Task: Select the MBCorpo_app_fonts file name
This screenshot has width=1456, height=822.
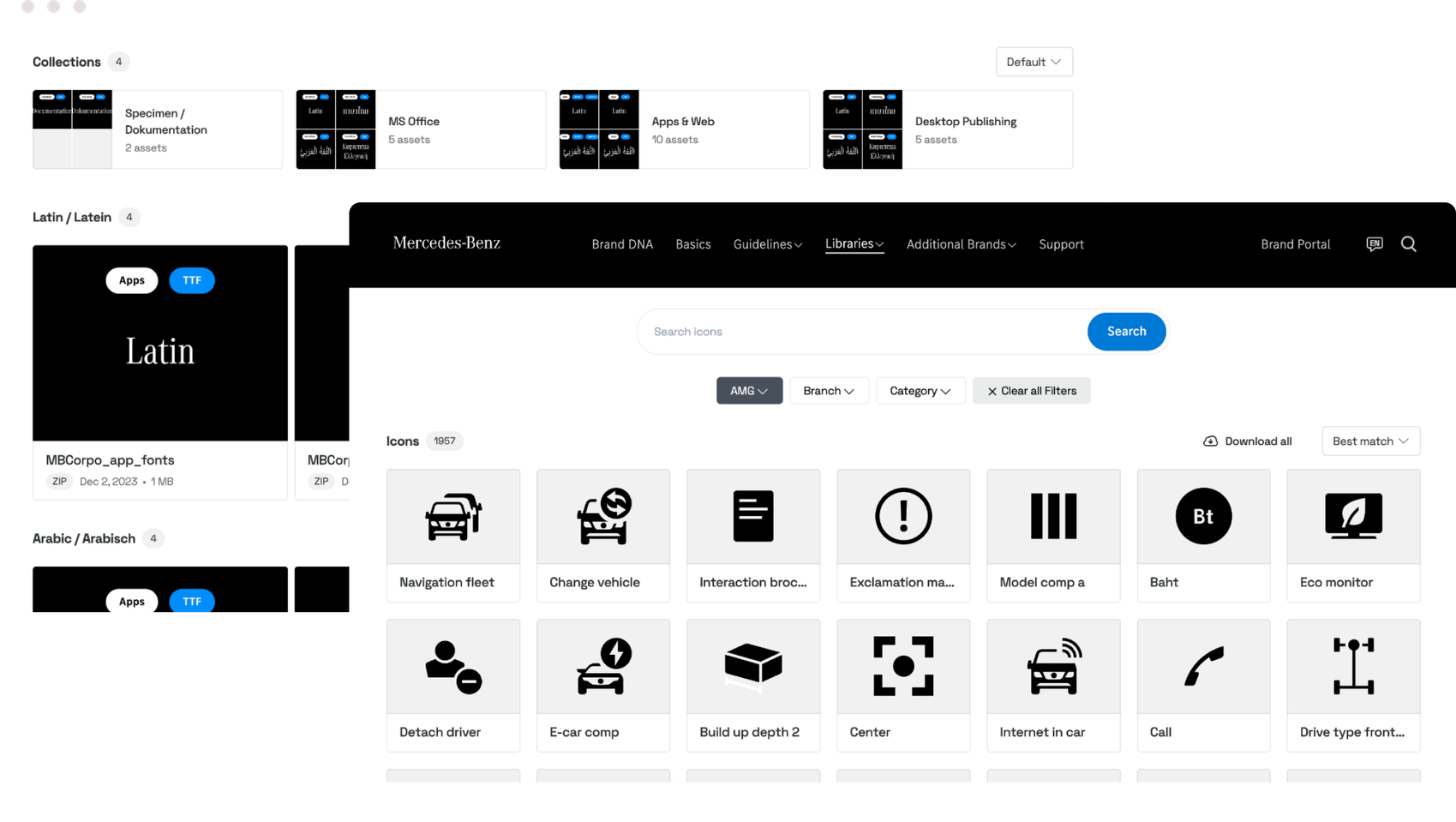Action: tap(110, 460)
